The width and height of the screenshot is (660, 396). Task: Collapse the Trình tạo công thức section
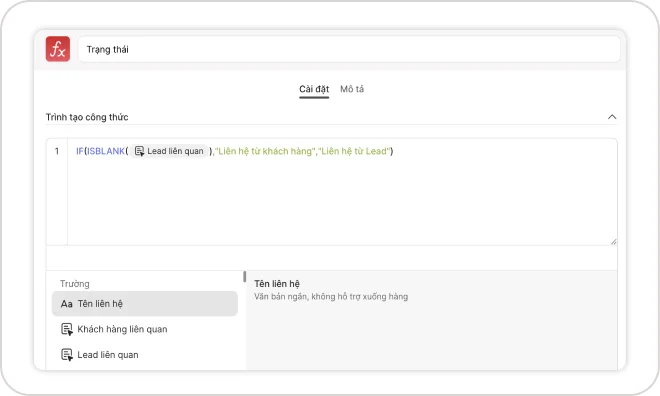coord(612,117)
